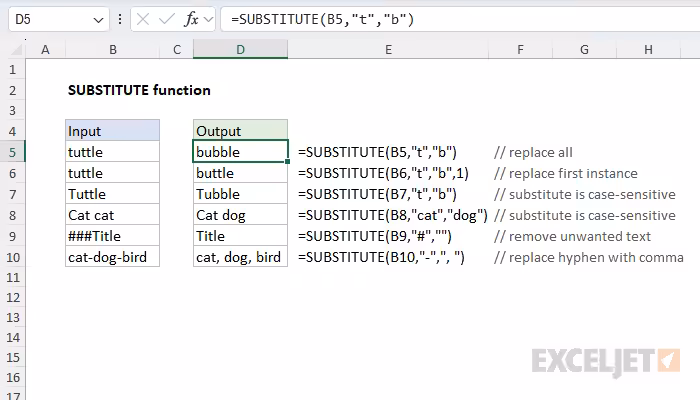Select row 8 header
Screen dimensions: 700x400
pos(12,215)
